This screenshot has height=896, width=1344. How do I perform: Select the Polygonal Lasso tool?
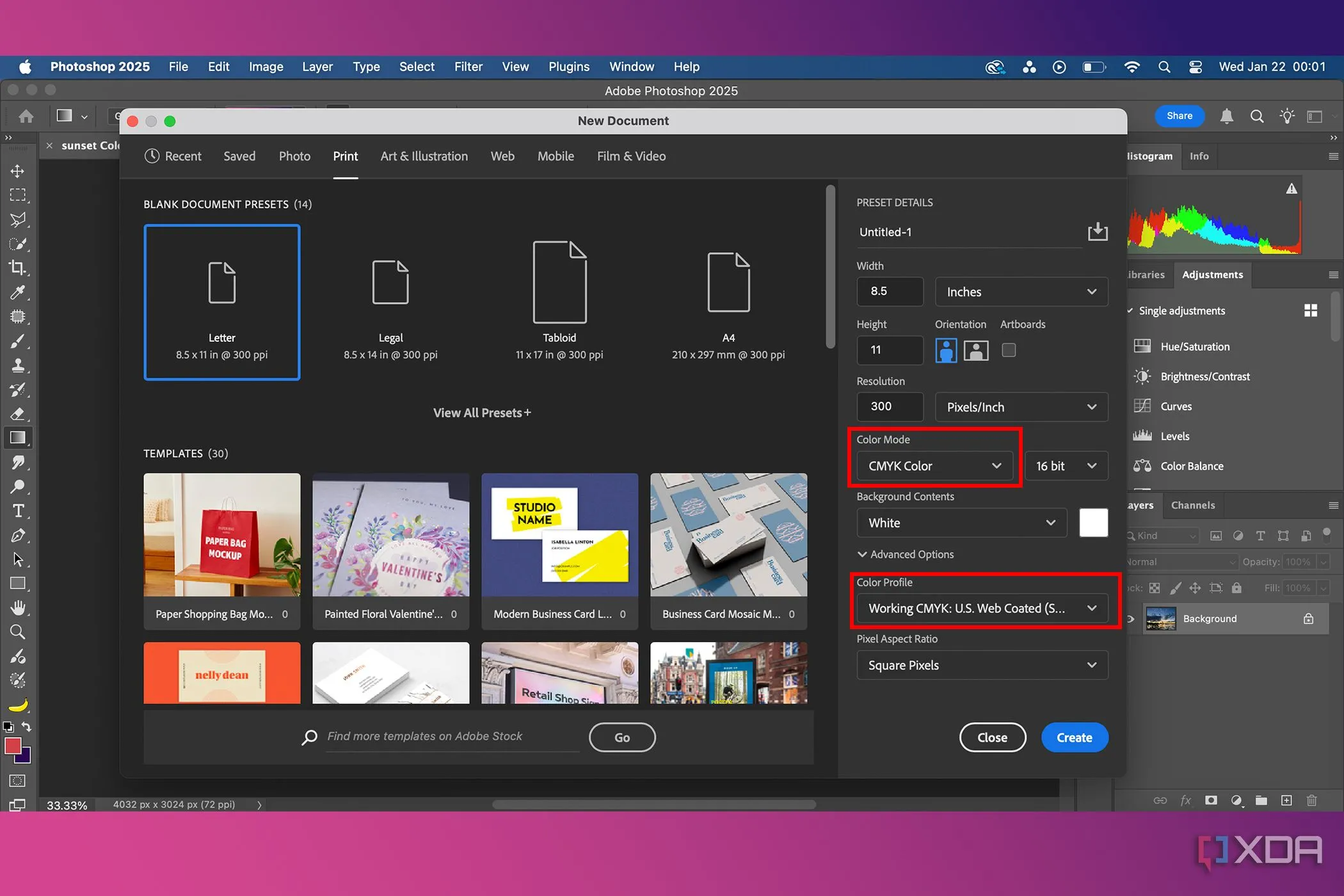[17, 220]
